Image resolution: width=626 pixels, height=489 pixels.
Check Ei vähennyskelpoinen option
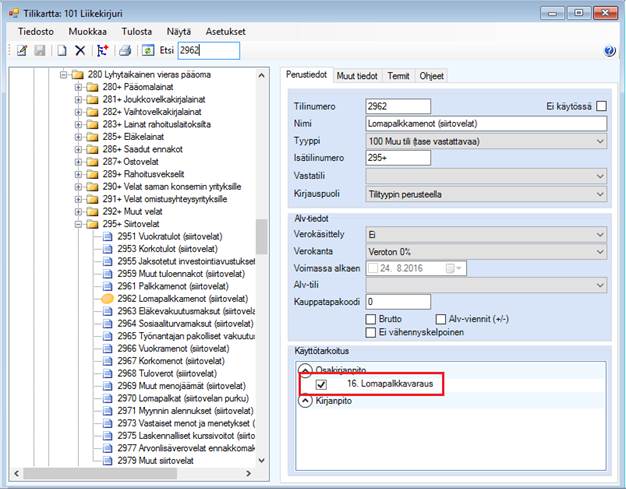(371, 332)
